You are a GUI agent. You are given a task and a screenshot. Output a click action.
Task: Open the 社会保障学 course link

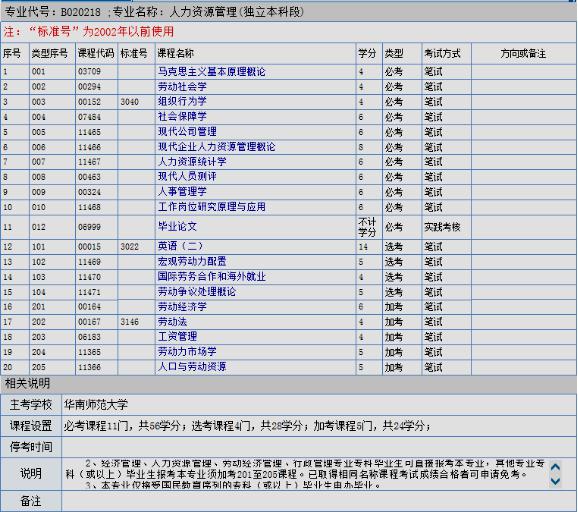click(182, 116)
